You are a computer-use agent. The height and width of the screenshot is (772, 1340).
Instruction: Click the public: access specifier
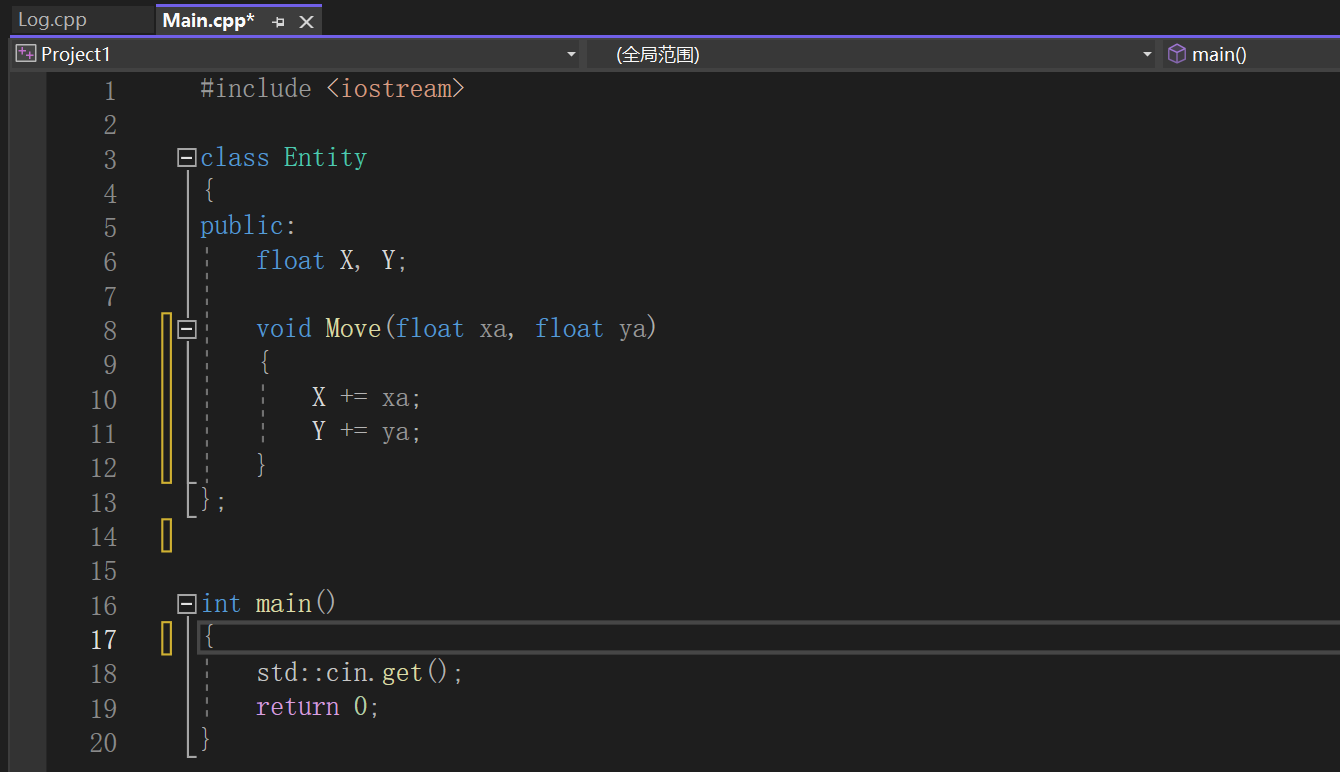coord(248,226)
